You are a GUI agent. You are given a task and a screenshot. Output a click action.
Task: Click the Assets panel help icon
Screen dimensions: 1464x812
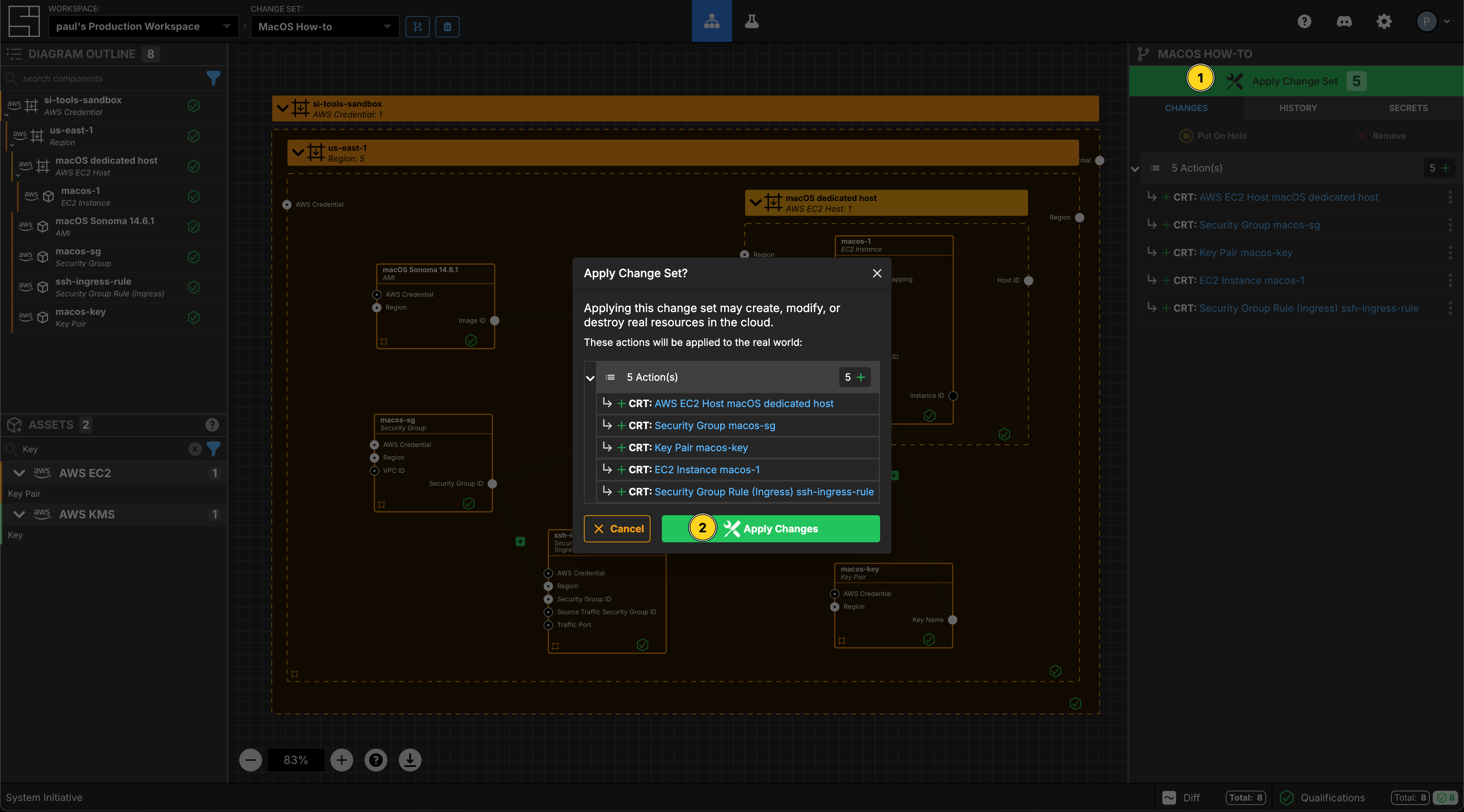(x=212, y=425)
